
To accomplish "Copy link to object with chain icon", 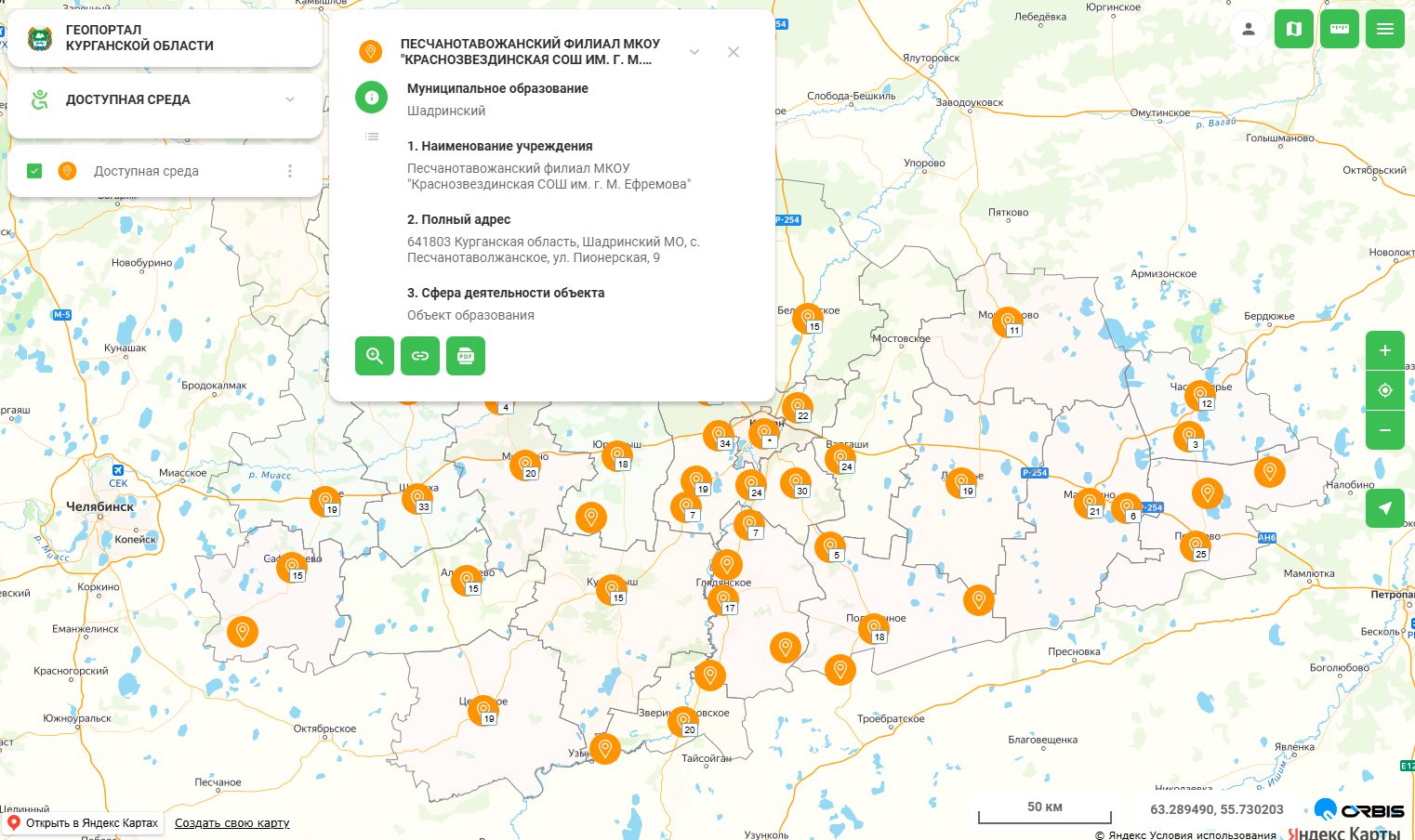I will (420, 356).
